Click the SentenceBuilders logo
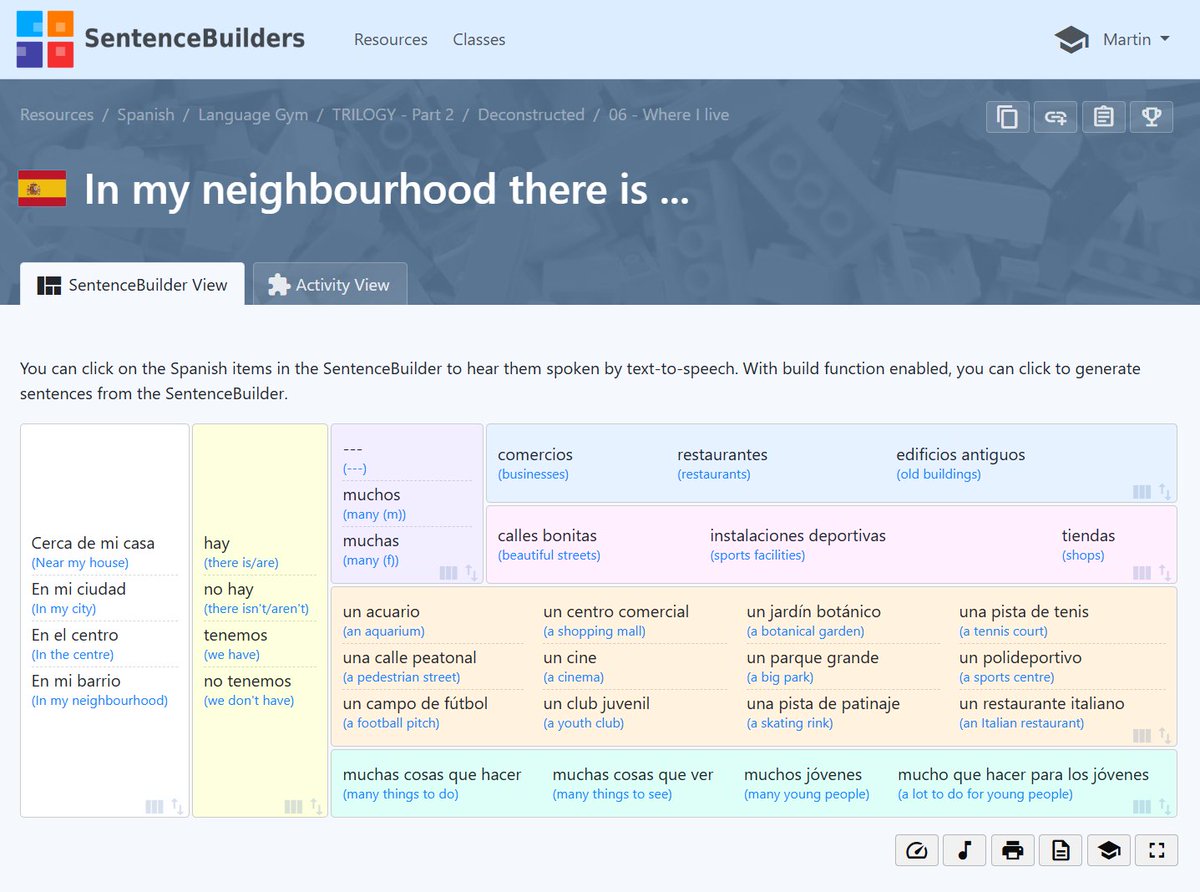The image size is (1200, 892). pos(161,39)
